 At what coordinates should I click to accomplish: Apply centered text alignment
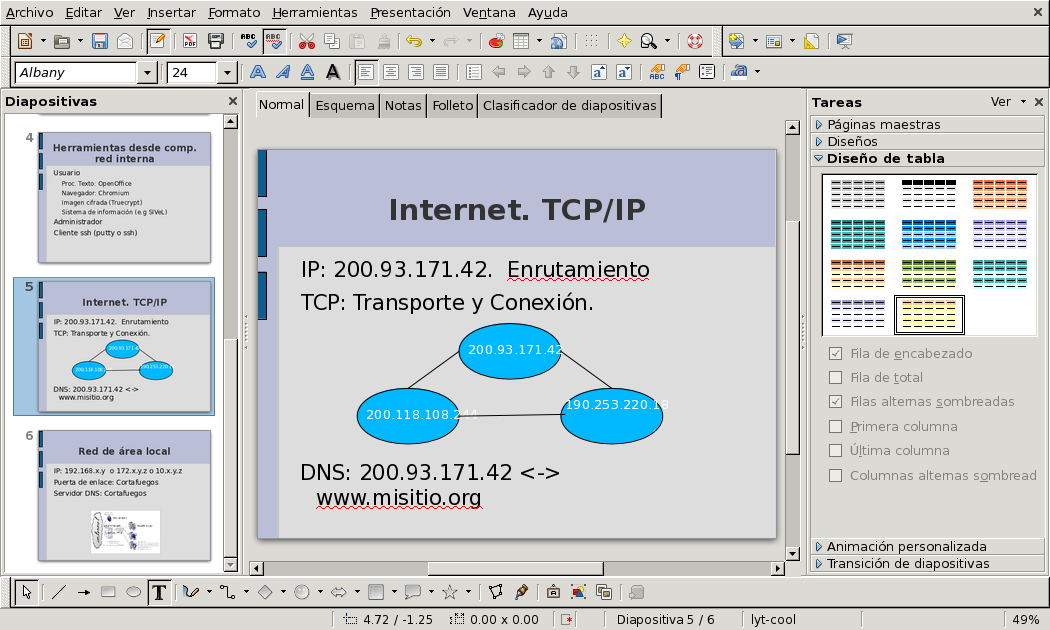[x=391, y=72]
